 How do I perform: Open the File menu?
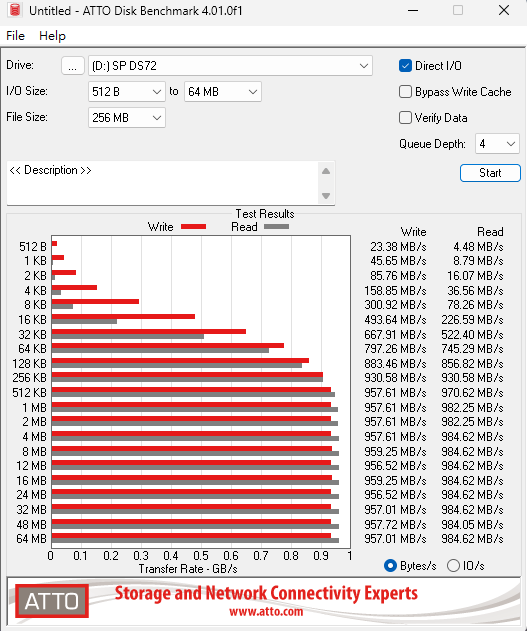15,36
